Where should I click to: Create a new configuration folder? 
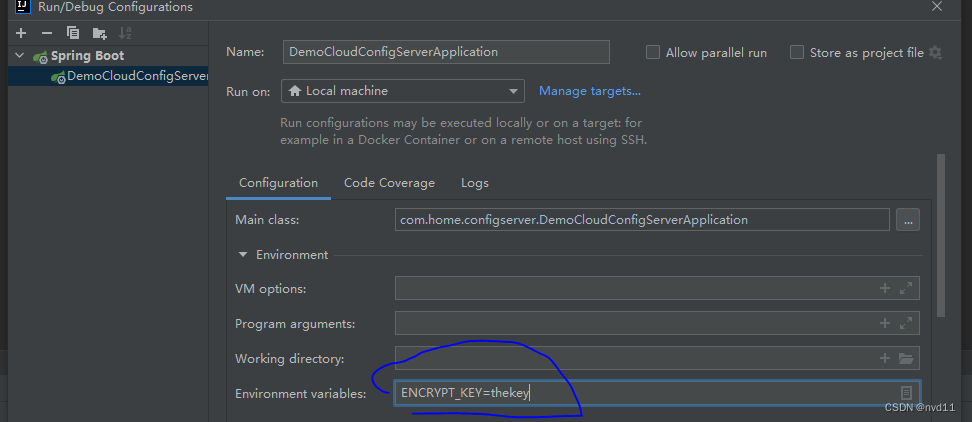(99, 33)
